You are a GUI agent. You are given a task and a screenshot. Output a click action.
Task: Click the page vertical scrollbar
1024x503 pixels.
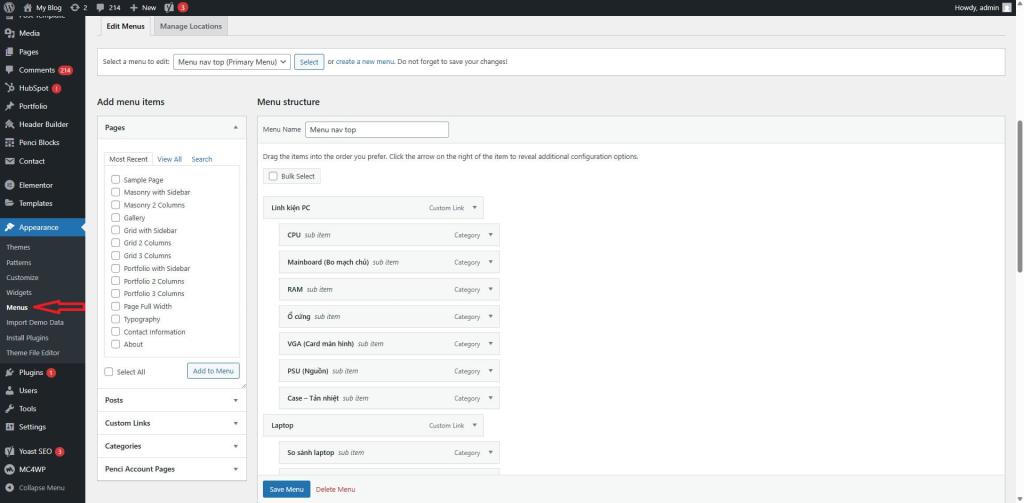[x=1020, y=196]
